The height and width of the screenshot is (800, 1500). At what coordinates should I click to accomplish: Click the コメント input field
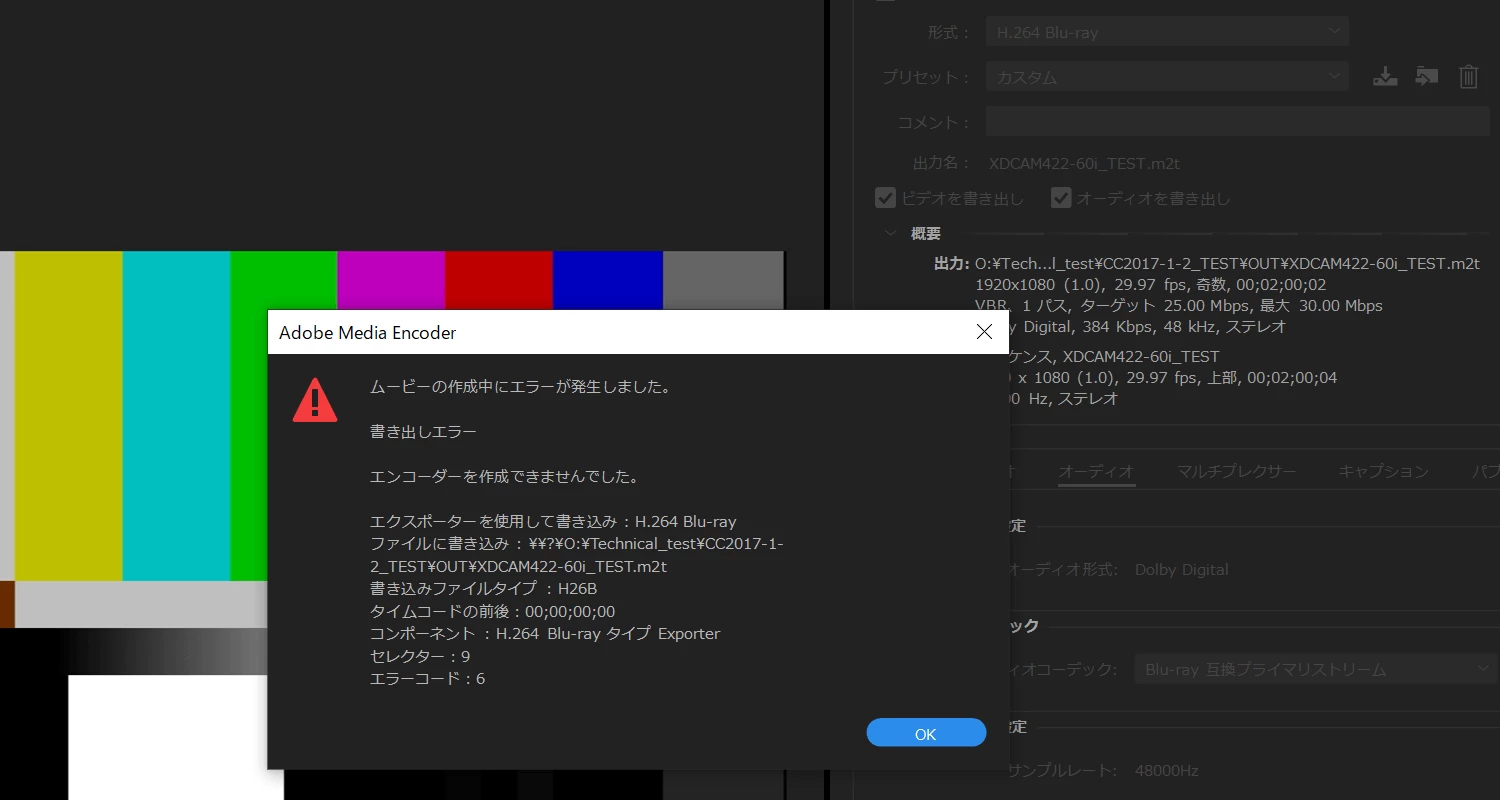(x=1238, y=122)
